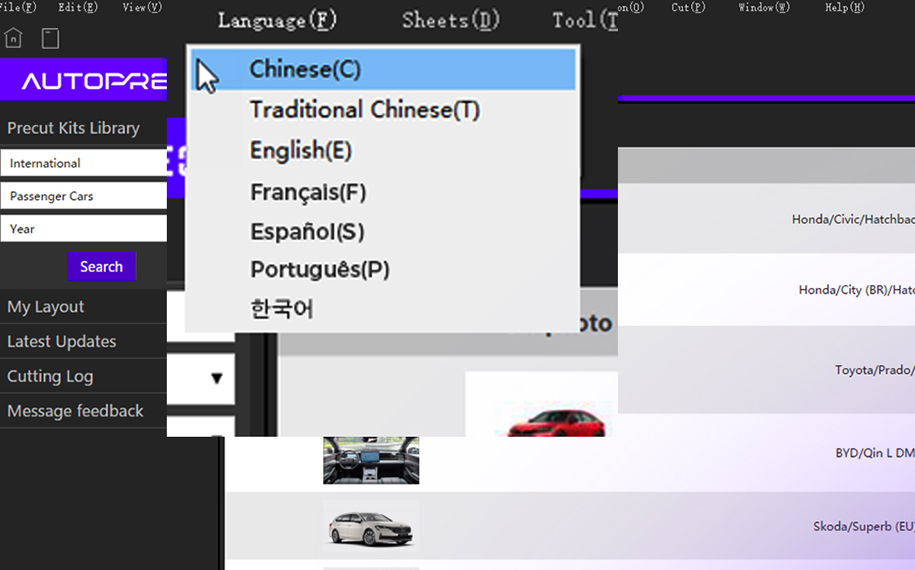Viewport: 915px width, 570px height.
Task: Choose English(E) from language list
Action: pos(300,150)
